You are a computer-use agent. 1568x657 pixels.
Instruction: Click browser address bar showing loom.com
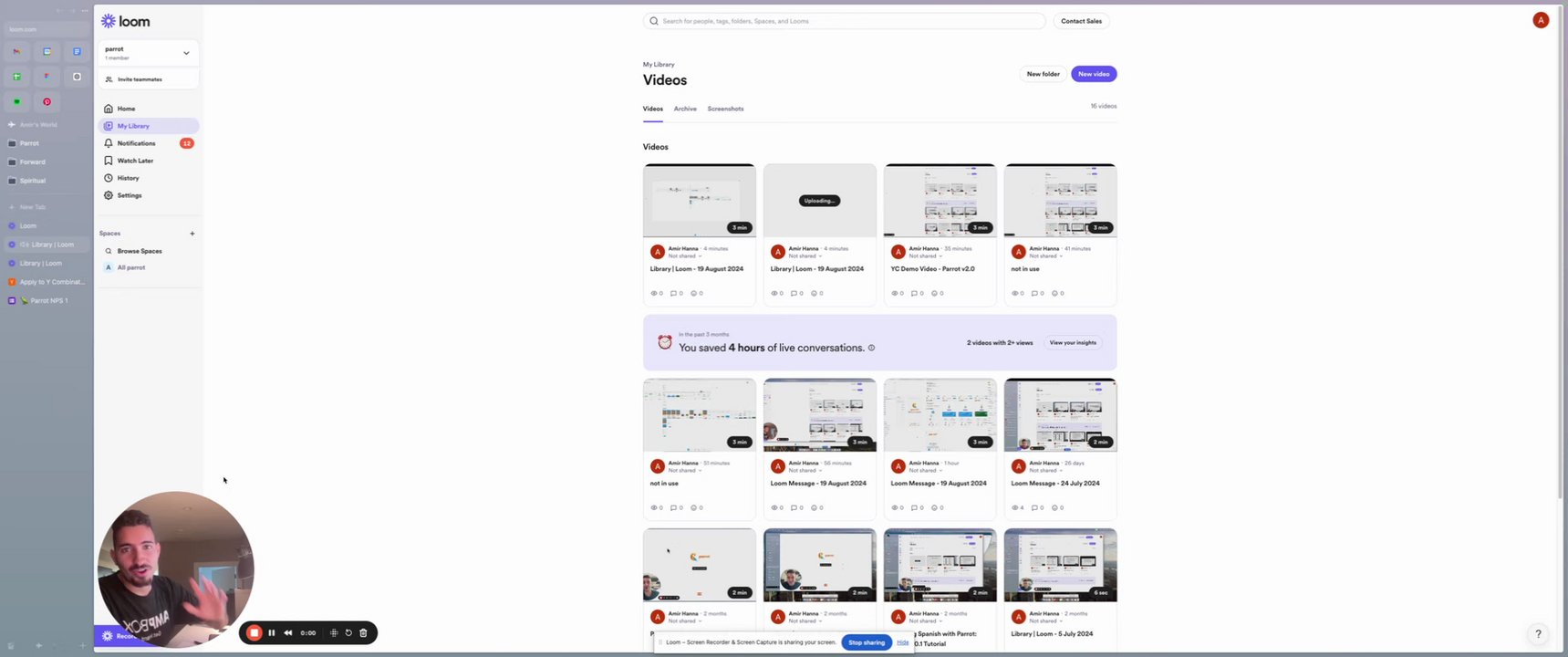[x=47, y=29]
